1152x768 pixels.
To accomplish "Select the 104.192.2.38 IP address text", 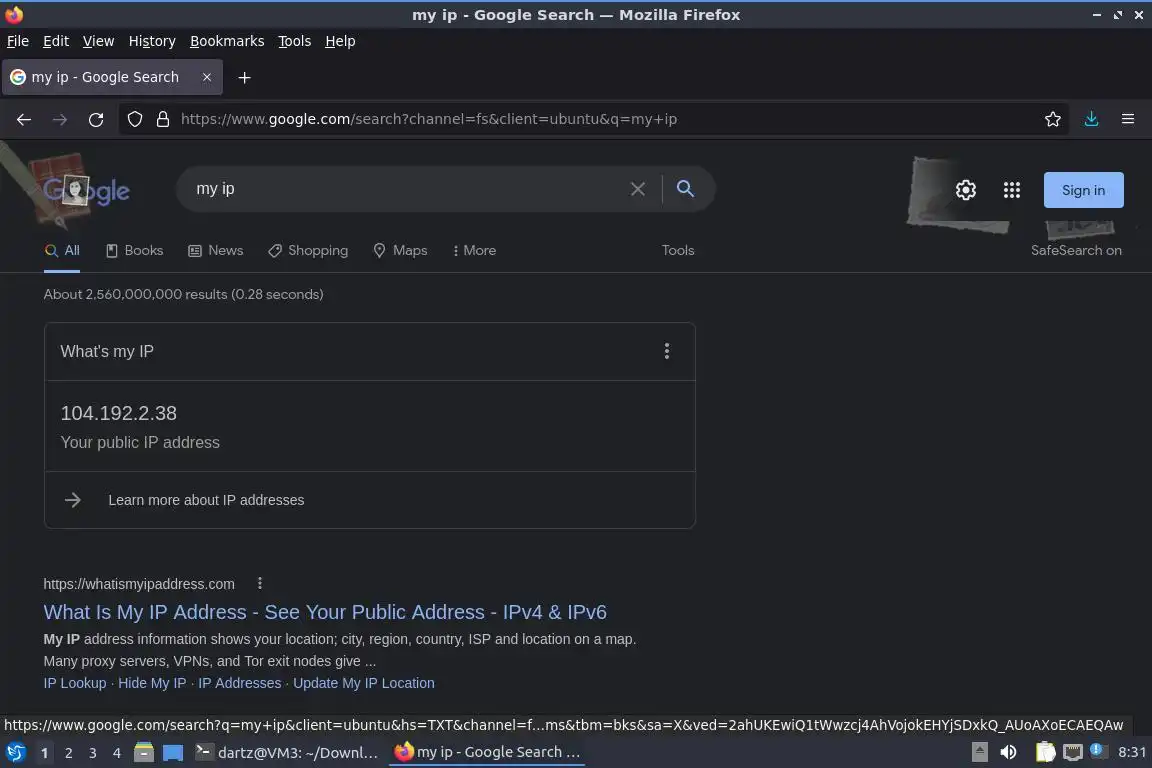I will 118,413.
